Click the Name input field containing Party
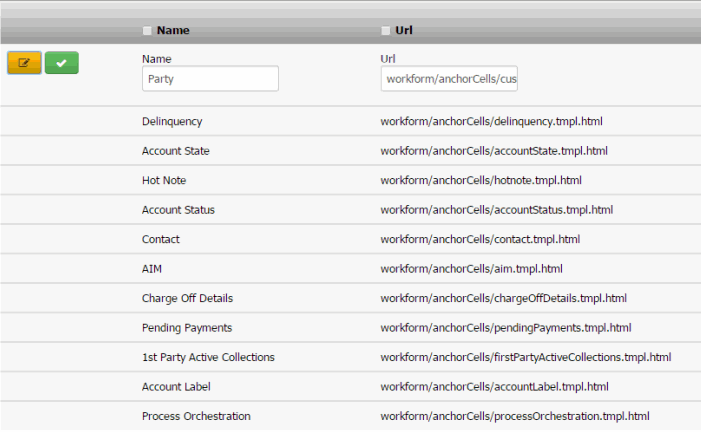 coord(210,79)
